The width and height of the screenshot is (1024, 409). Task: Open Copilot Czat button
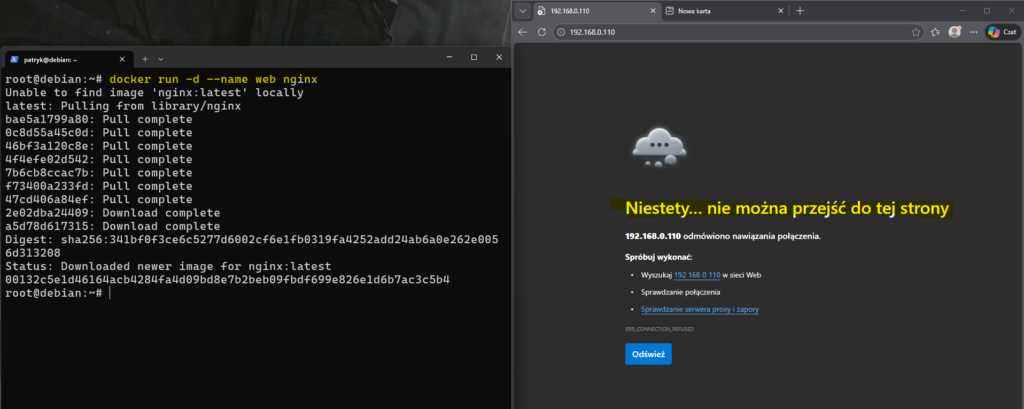tap(1001, 32)
